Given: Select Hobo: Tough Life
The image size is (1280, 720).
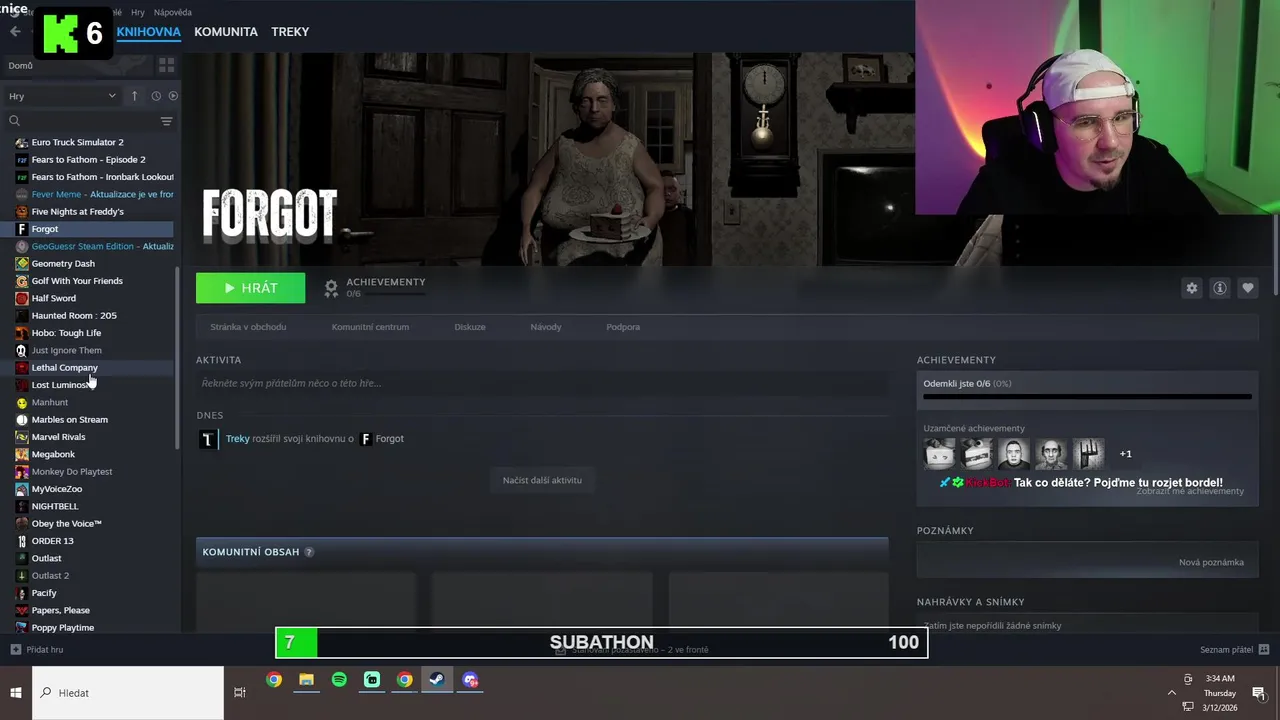Looking at the screenshot, I should pyautogui.click(x=66, y=333).
